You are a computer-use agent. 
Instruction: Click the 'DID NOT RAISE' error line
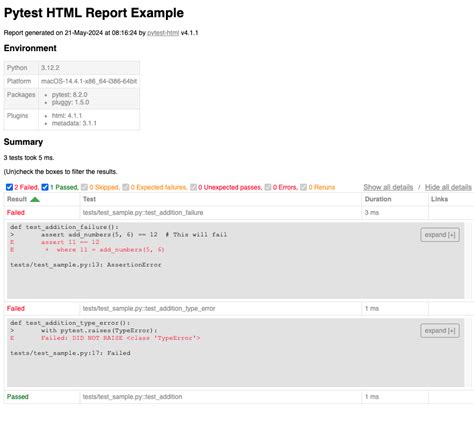point(120,338)
